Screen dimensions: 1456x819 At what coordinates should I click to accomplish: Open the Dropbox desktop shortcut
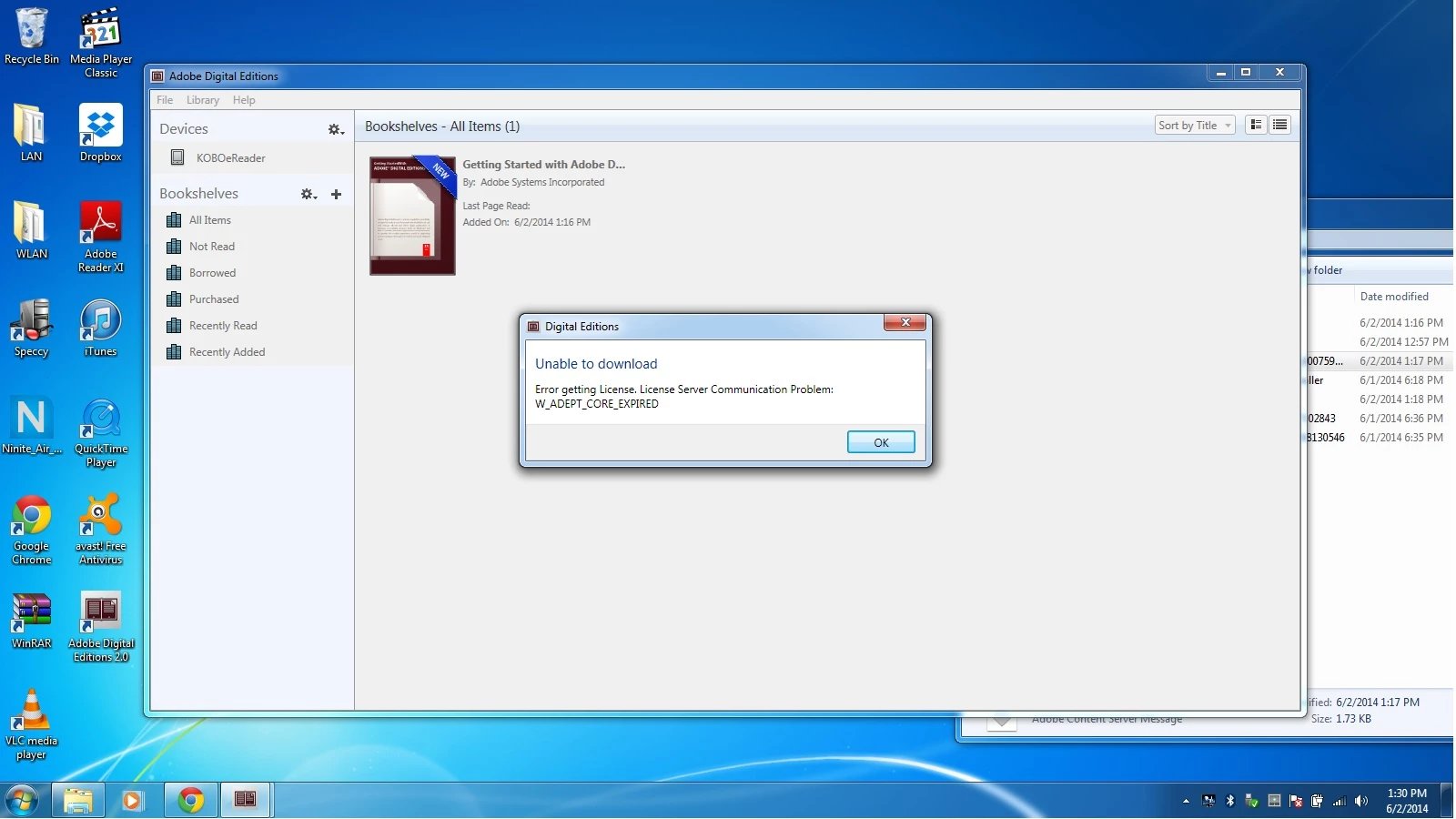(101, 133)
